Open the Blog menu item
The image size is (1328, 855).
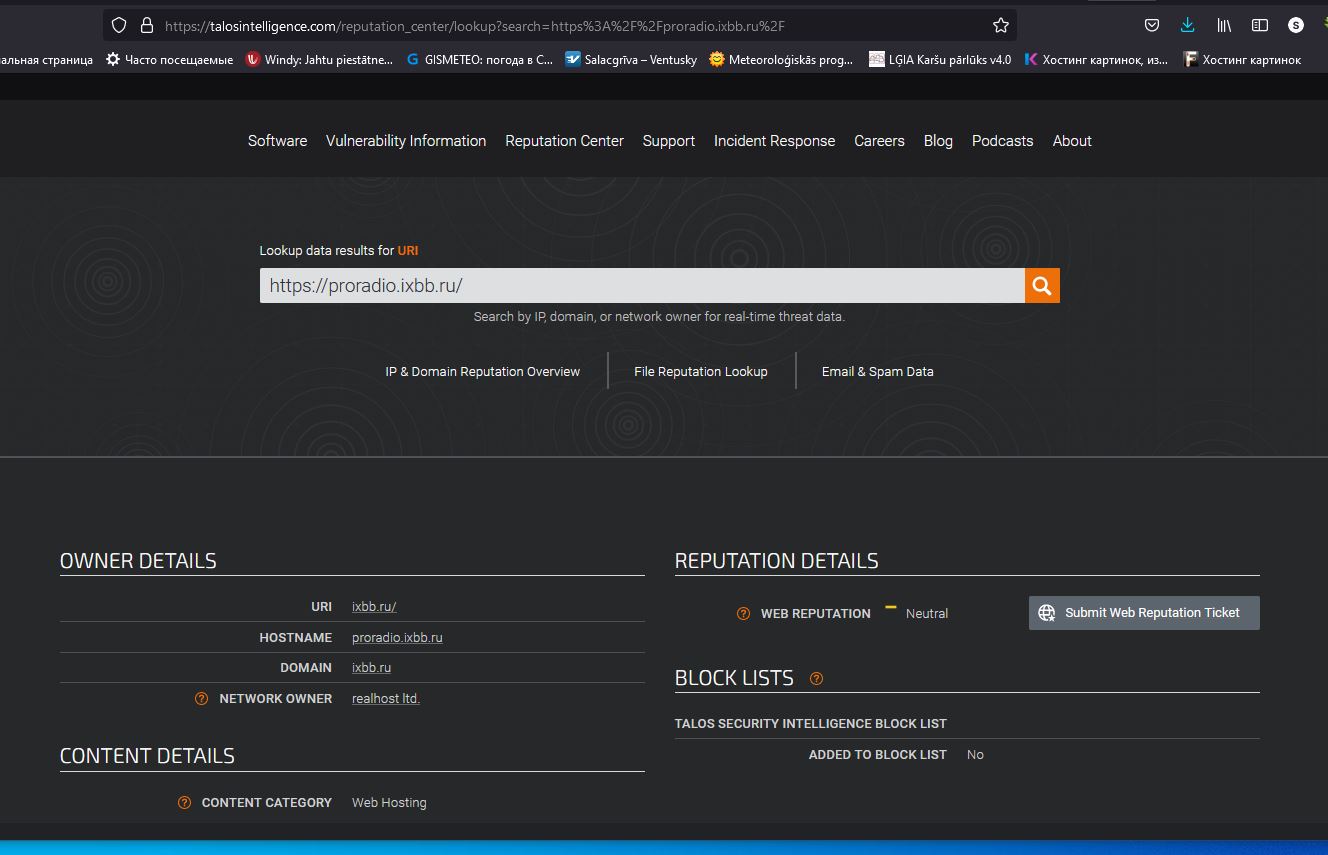coord(938,141)
